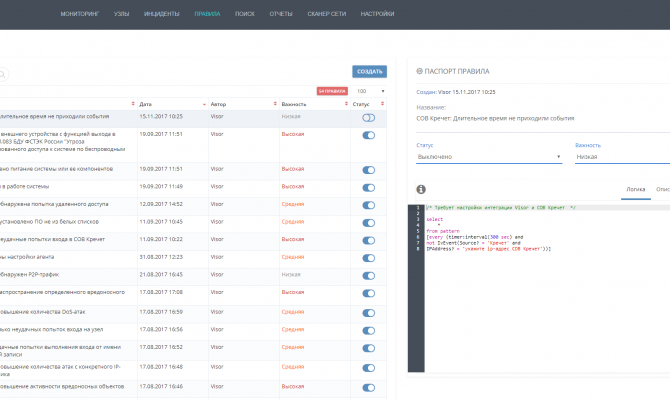Viewport: 670px width, 400px height.
Task: Open the page size dropdown showing 100
Action: click(x=368, y=91)
